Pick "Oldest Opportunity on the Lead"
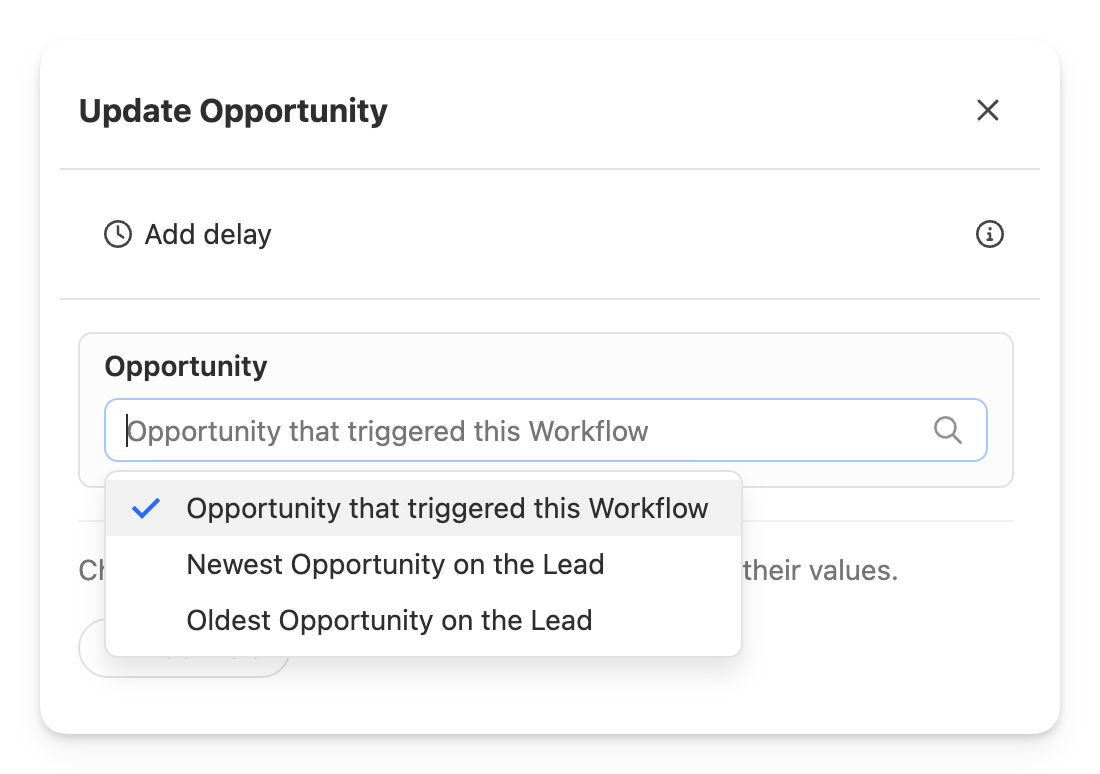Viewport: 1100px width, 774px height. pyautogui.click(x=389, y=620)
